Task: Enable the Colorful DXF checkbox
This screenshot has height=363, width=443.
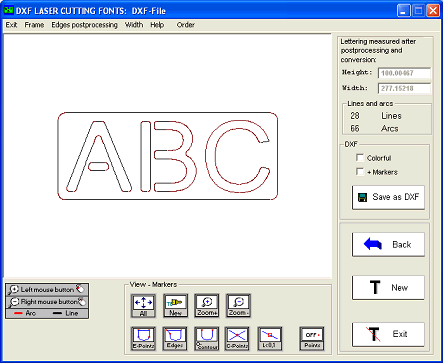Action: [360, 158]
